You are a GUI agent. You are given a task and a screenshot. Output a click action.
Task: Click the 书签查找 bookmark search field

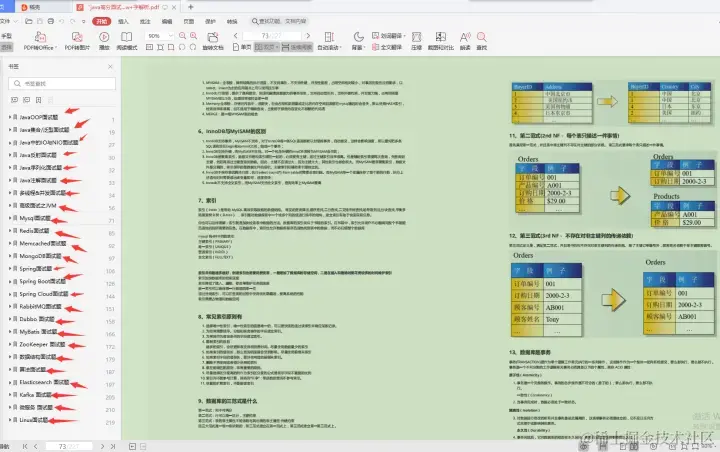pos(62,84)
